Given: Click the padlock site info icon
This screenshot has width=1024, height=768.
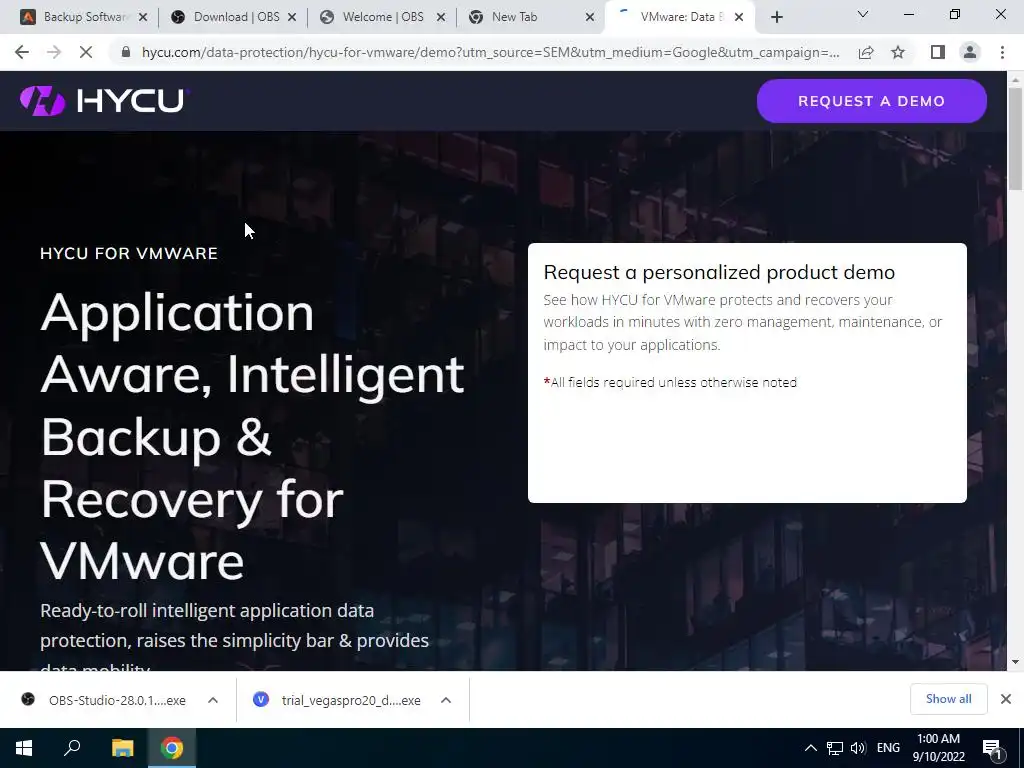Looking at the screenshot, I should click(x=126, y=52).
